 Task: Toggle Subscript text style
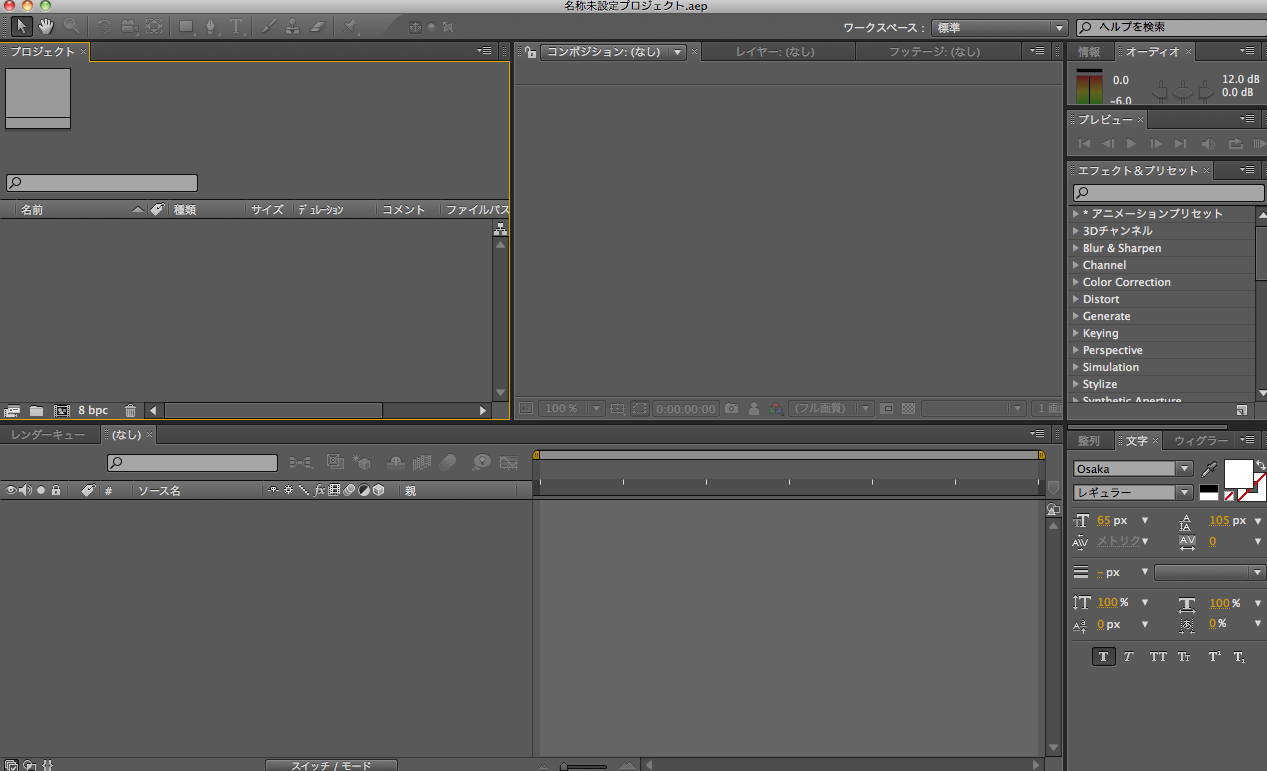tap(1239, 657)
